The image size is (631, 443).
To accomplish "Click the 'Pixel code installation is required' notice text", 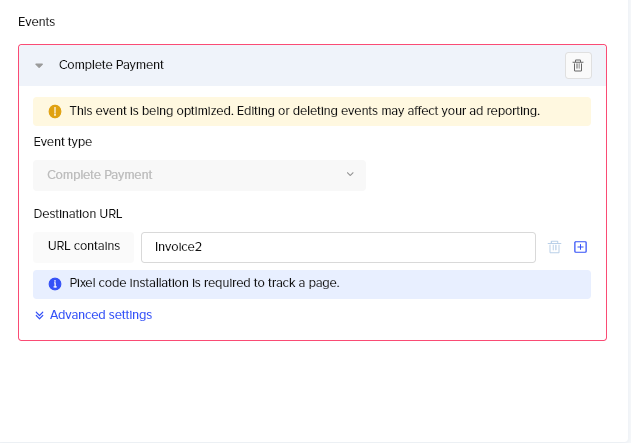I will 204,283.
